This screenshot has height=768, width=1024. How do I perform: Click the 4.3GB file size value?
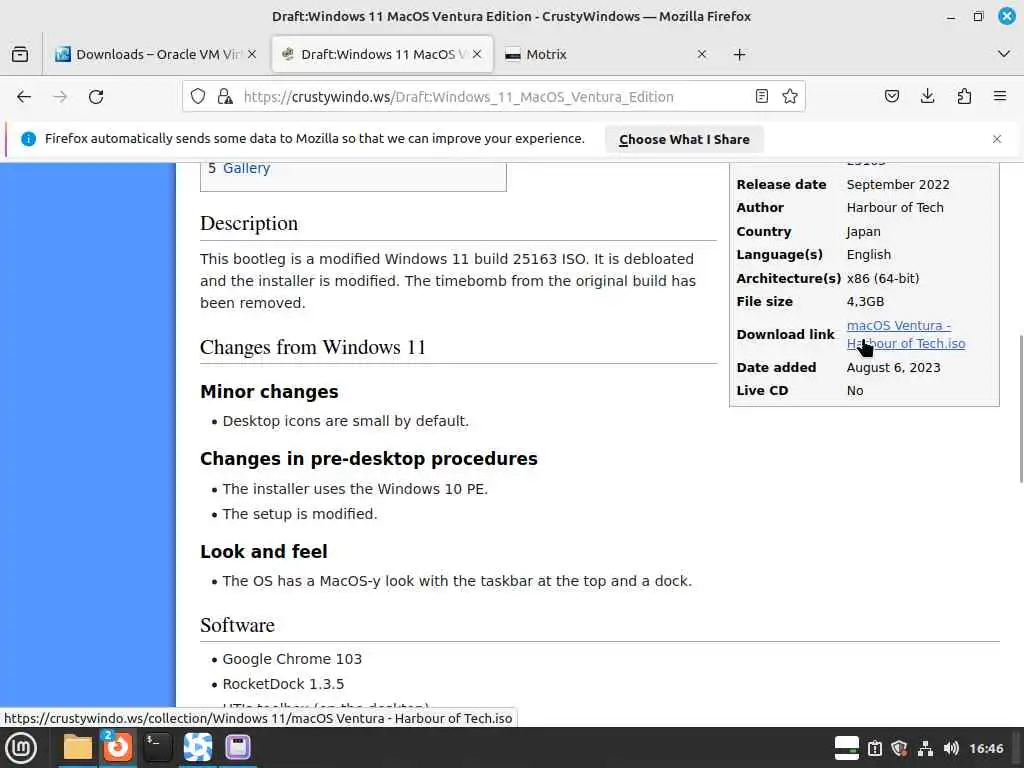(865, 302)
